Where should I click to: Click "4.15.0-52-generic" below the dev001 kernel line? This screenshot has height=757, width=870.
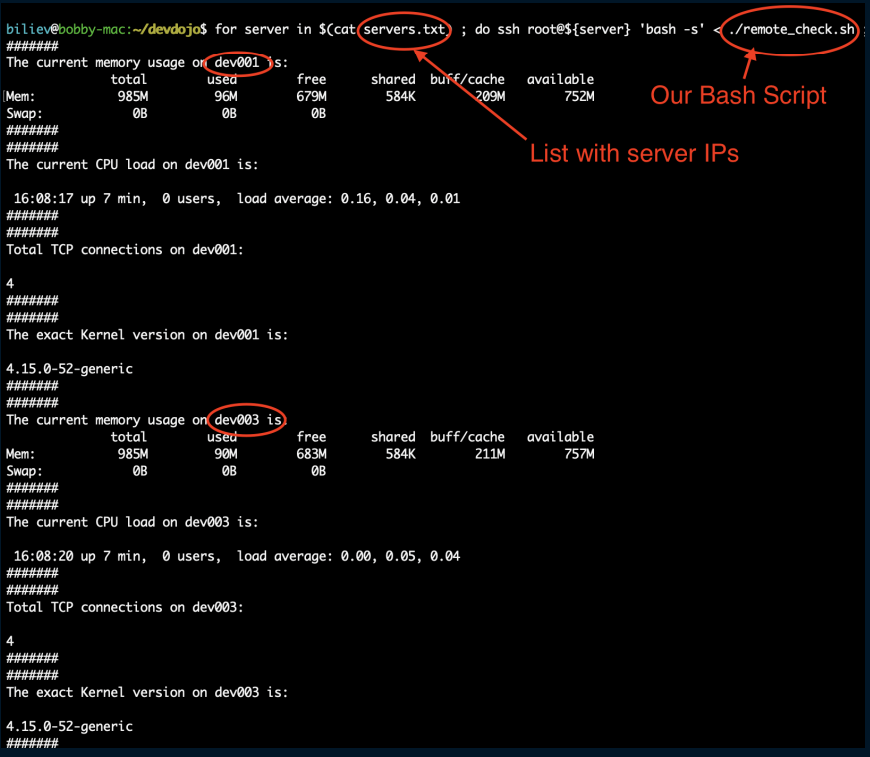(69, 369)
